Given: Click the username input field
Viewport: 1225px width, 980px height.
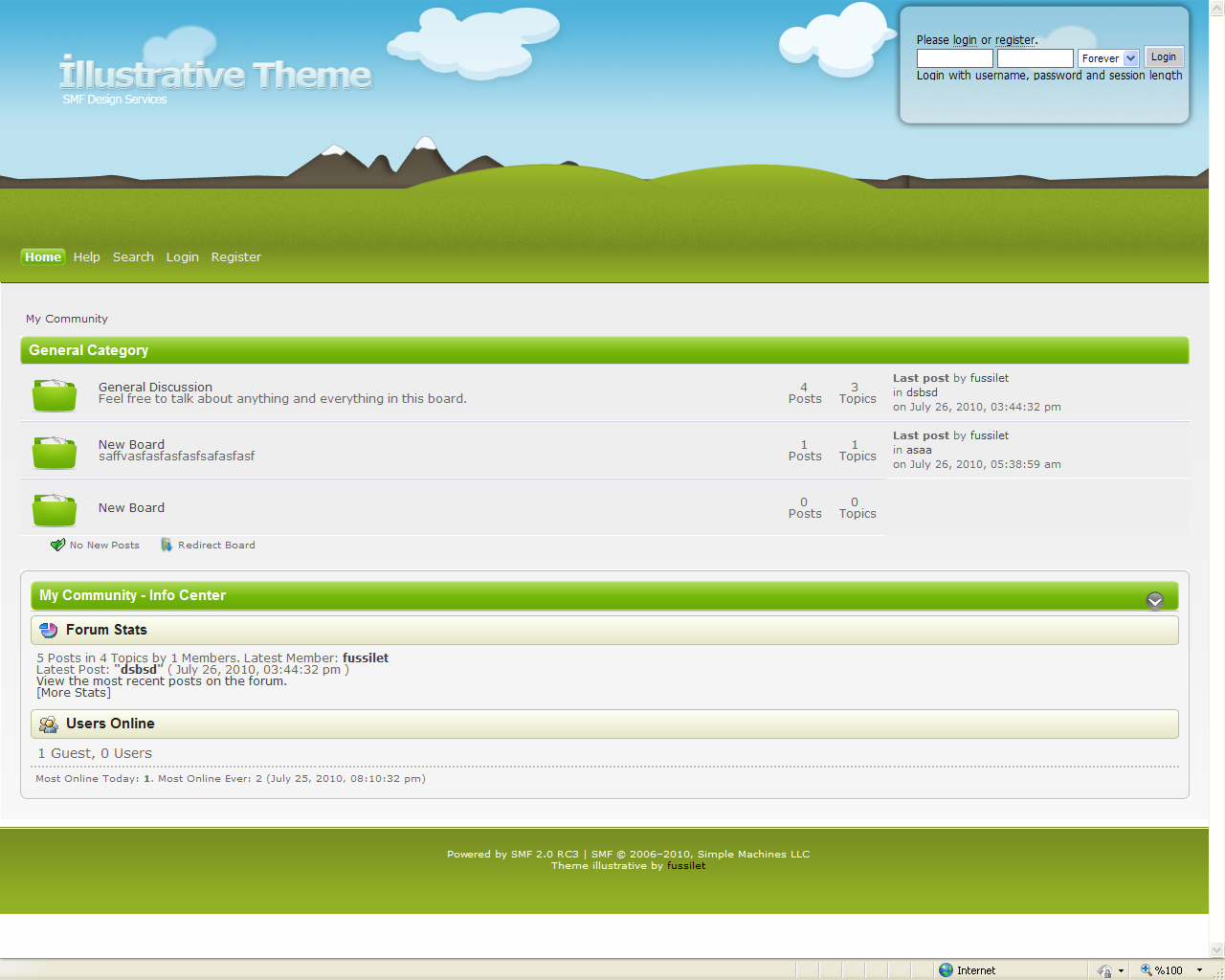Looking at the screenshot, I should (954, 58).
